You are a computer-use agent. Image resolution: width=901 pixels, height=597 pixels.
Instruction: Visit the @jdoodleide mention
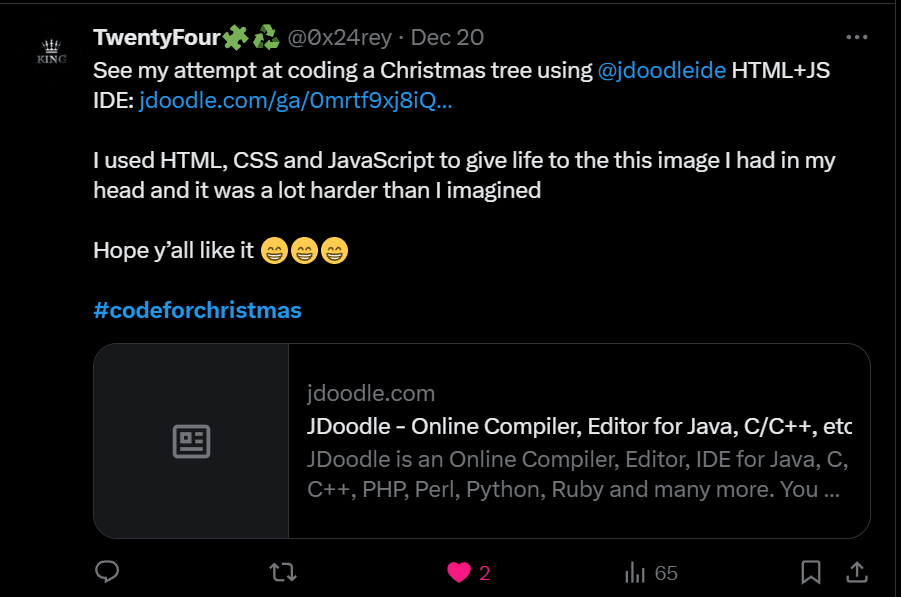tap(661, 72)
